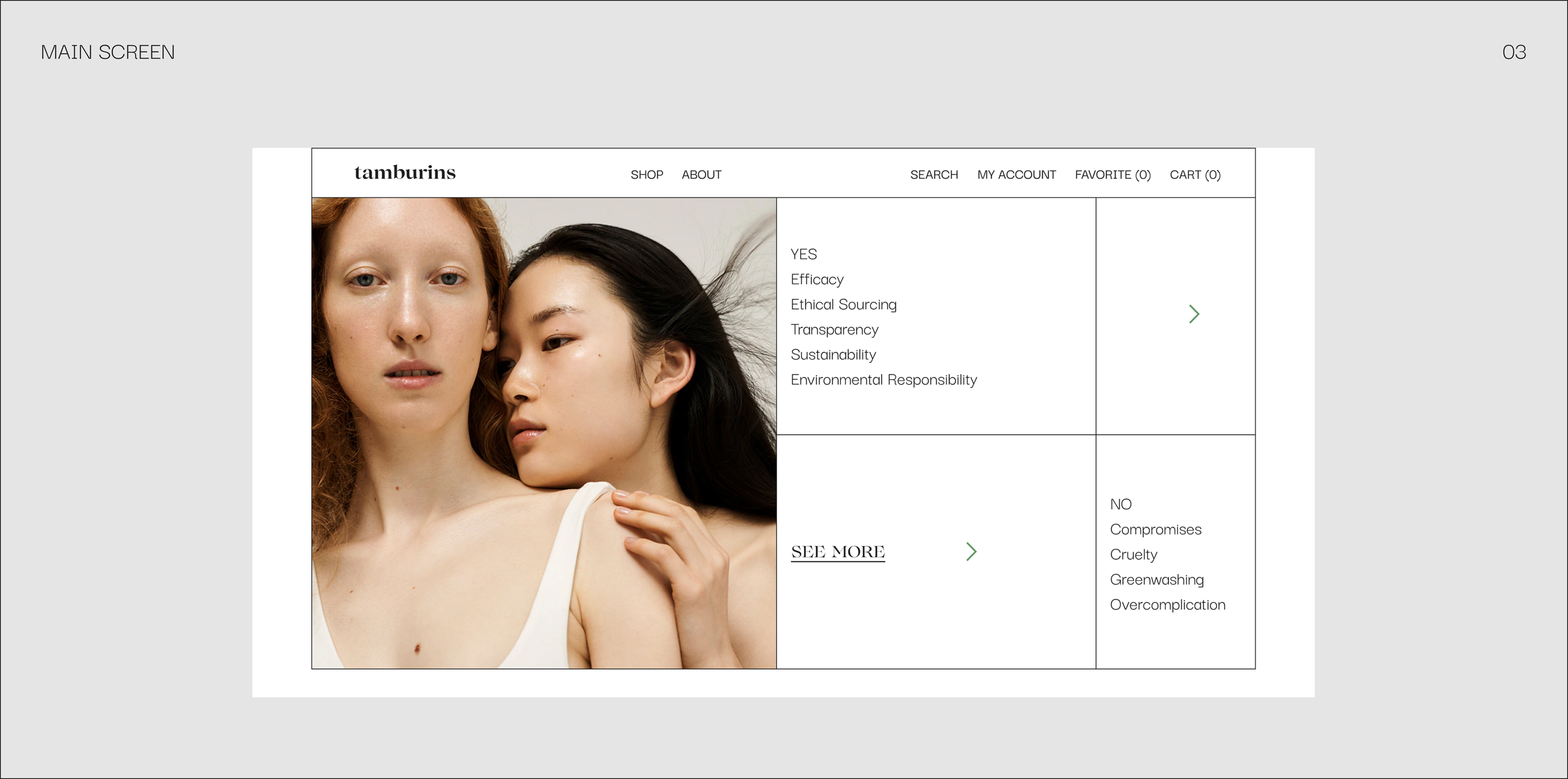Open the ABOUT menu item
Viewport: 1568px width, 779px height.
(x=701, y=175)
